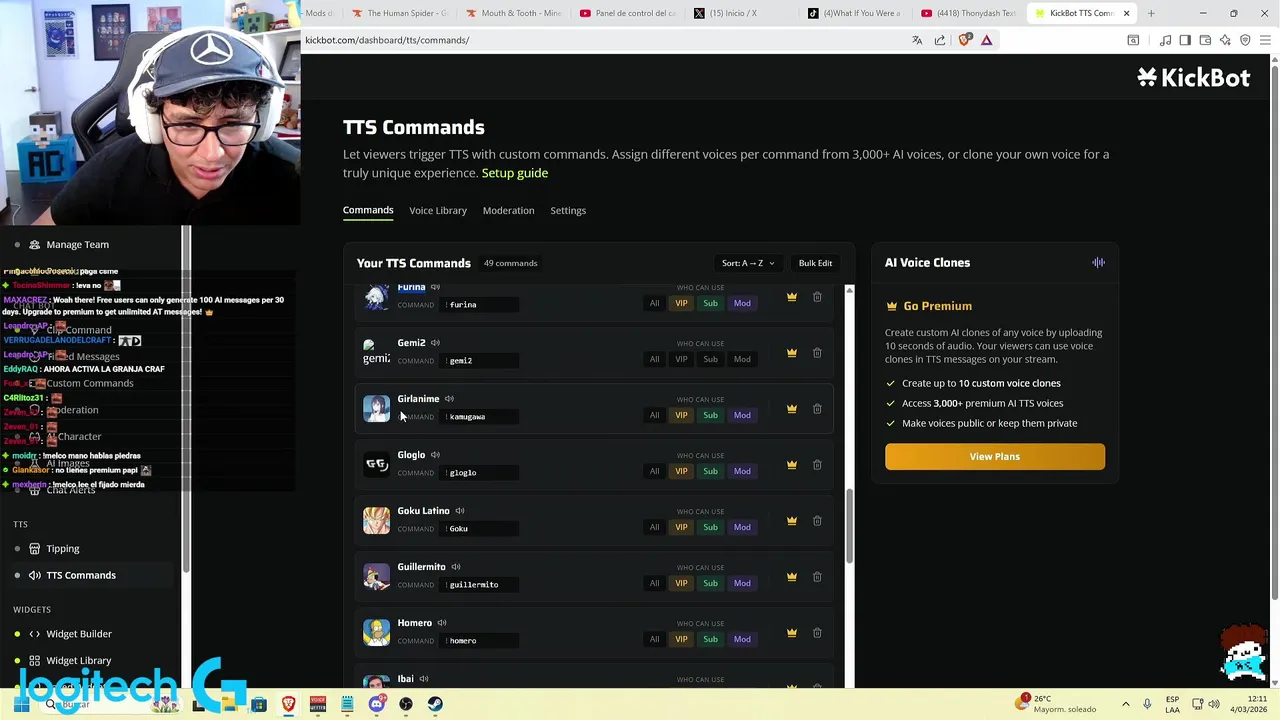Click the crown icon on Goku Latino row
The image size is (1280, 720).
791,521
